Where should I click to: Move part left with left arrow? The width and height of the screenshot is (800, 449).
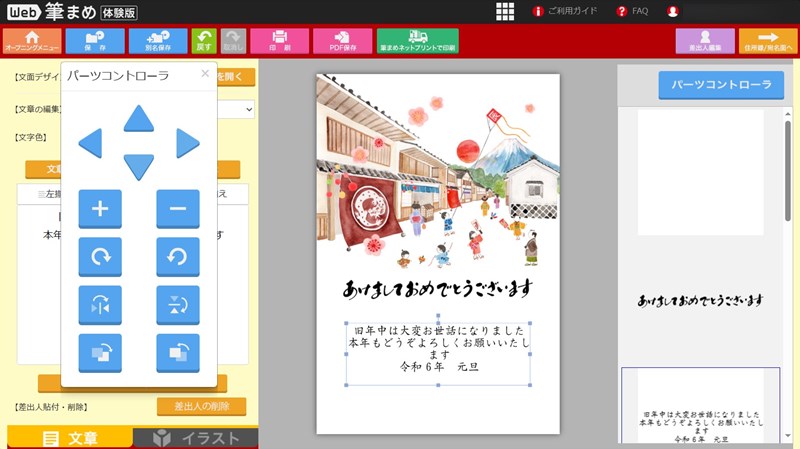(x=90, y=143)
